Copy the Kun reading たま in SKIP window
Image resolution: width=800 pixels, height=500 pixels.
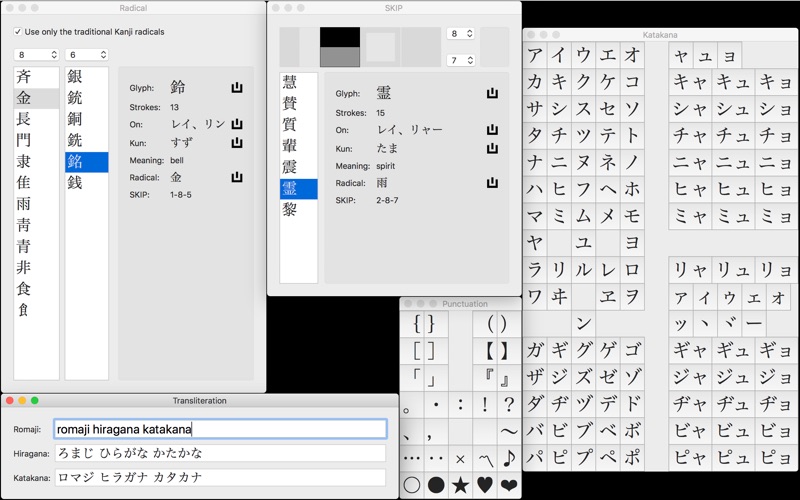pos(492,148)
